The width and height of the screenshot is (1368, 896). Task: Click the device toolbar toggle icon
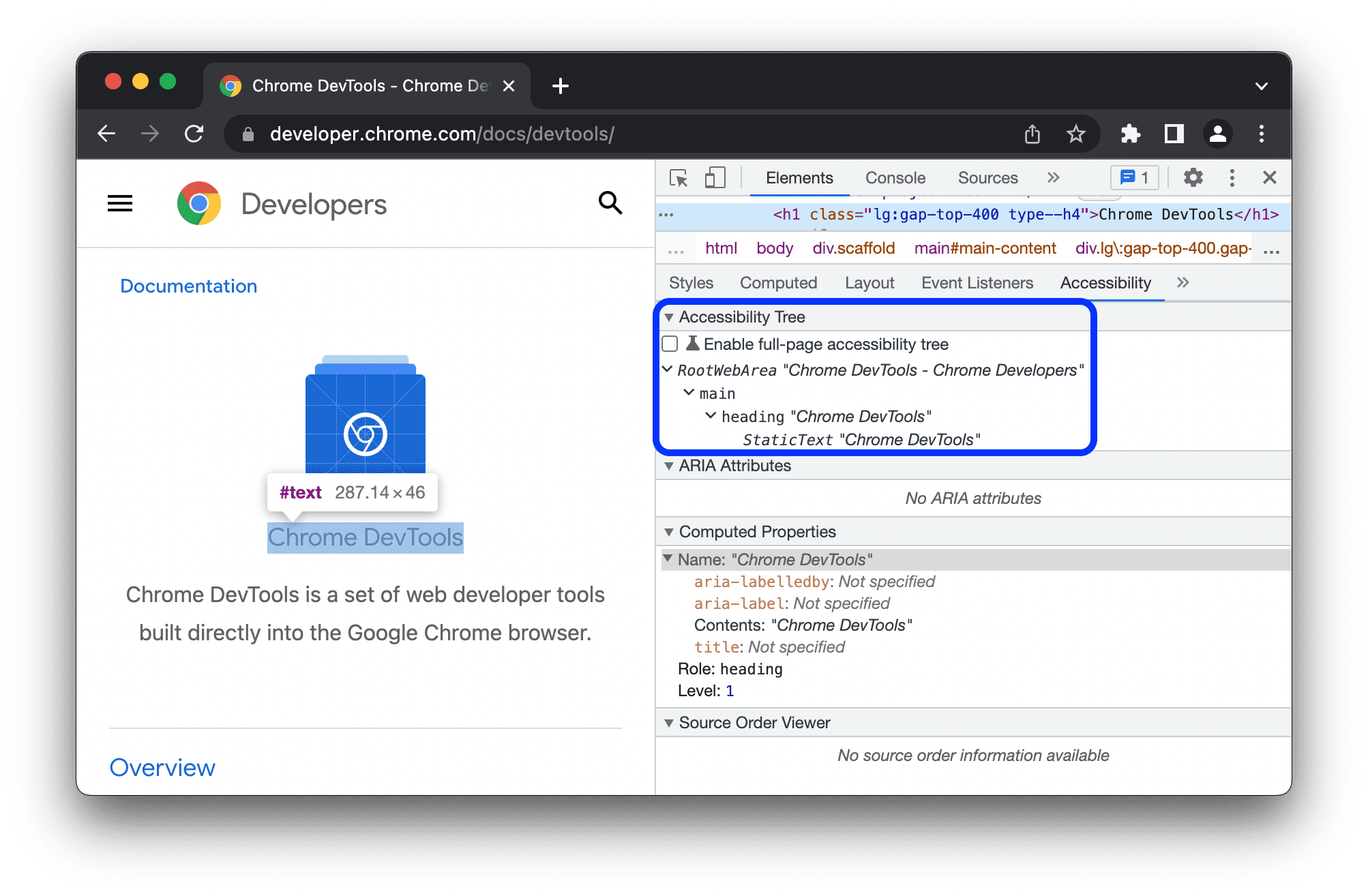click(713, 178)
